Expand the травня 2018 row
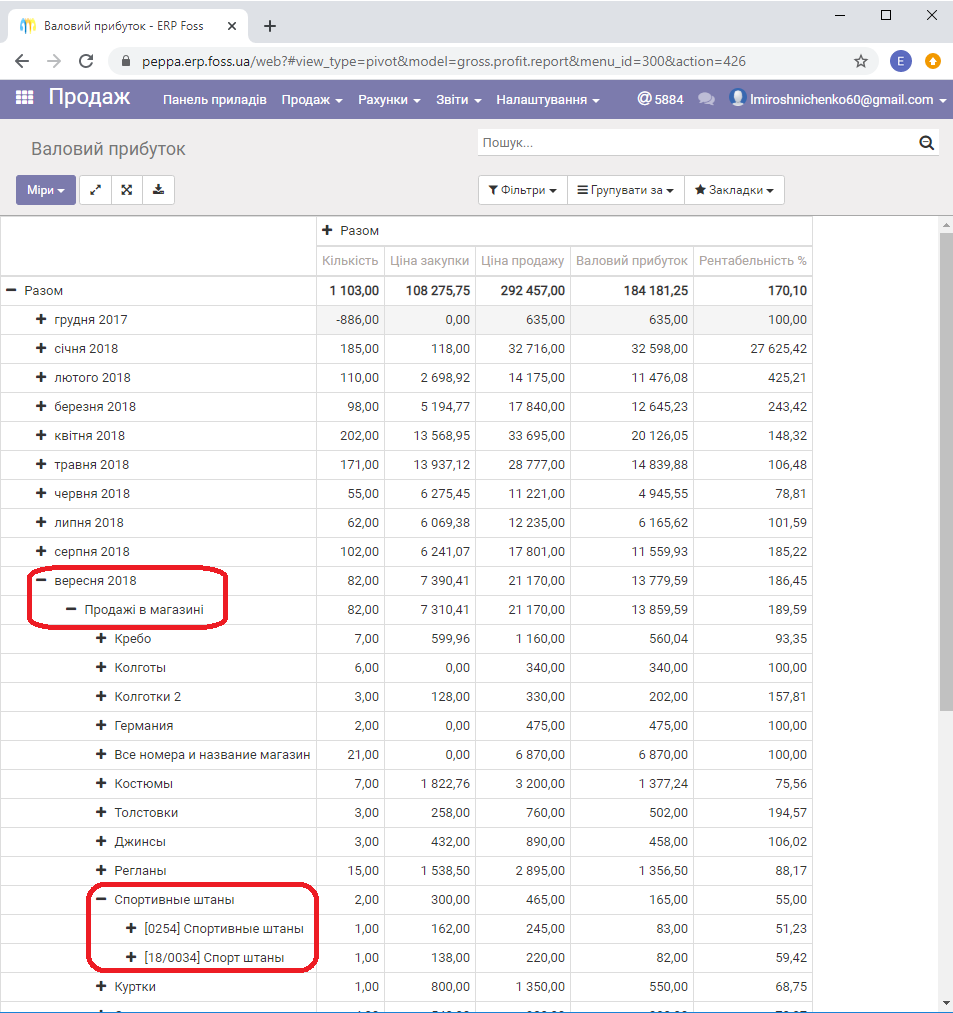The image size is (953, 1013). point(41,465)
